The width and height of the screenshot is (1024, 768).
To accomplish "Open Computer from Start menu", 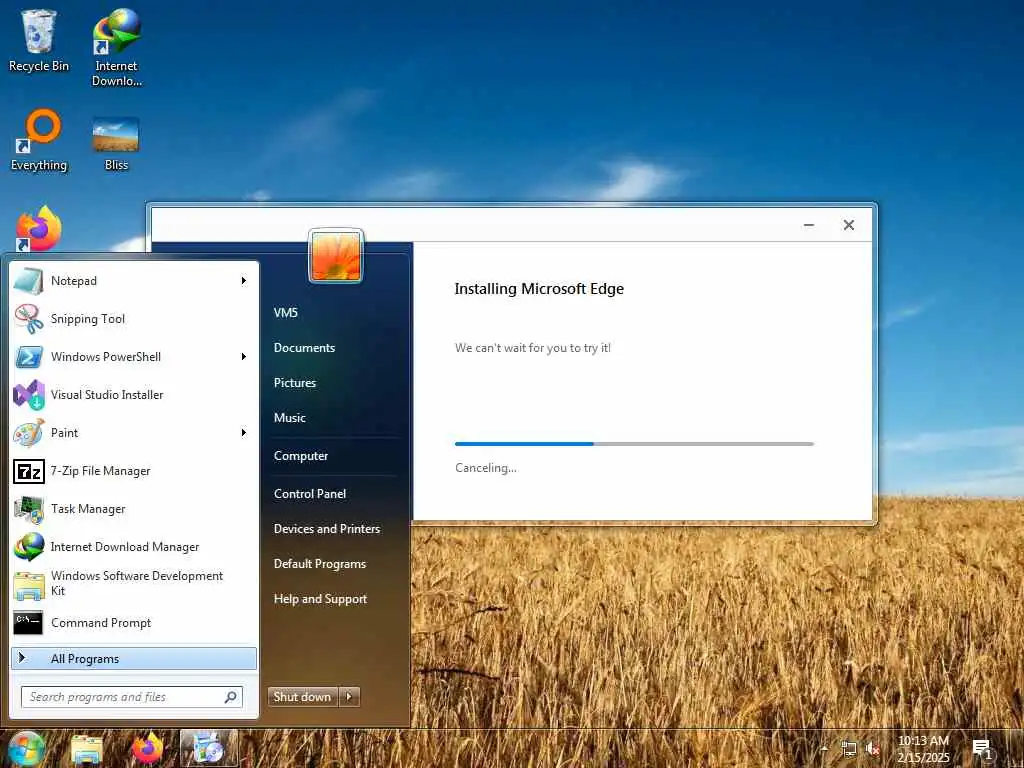I will tap(301, 456).
